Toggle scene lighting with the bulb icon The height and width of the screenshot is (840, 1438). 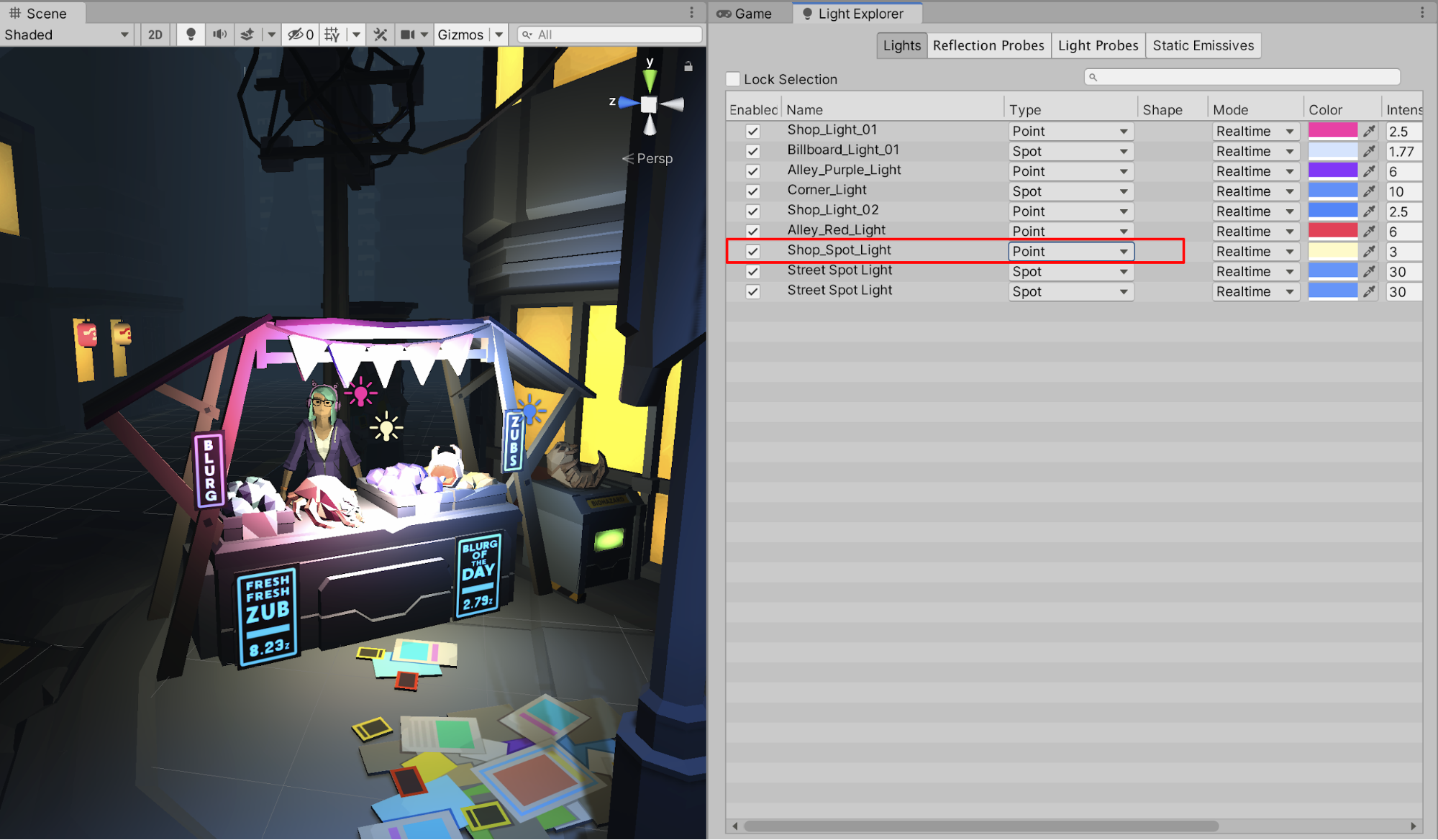(x=191, y=35)
